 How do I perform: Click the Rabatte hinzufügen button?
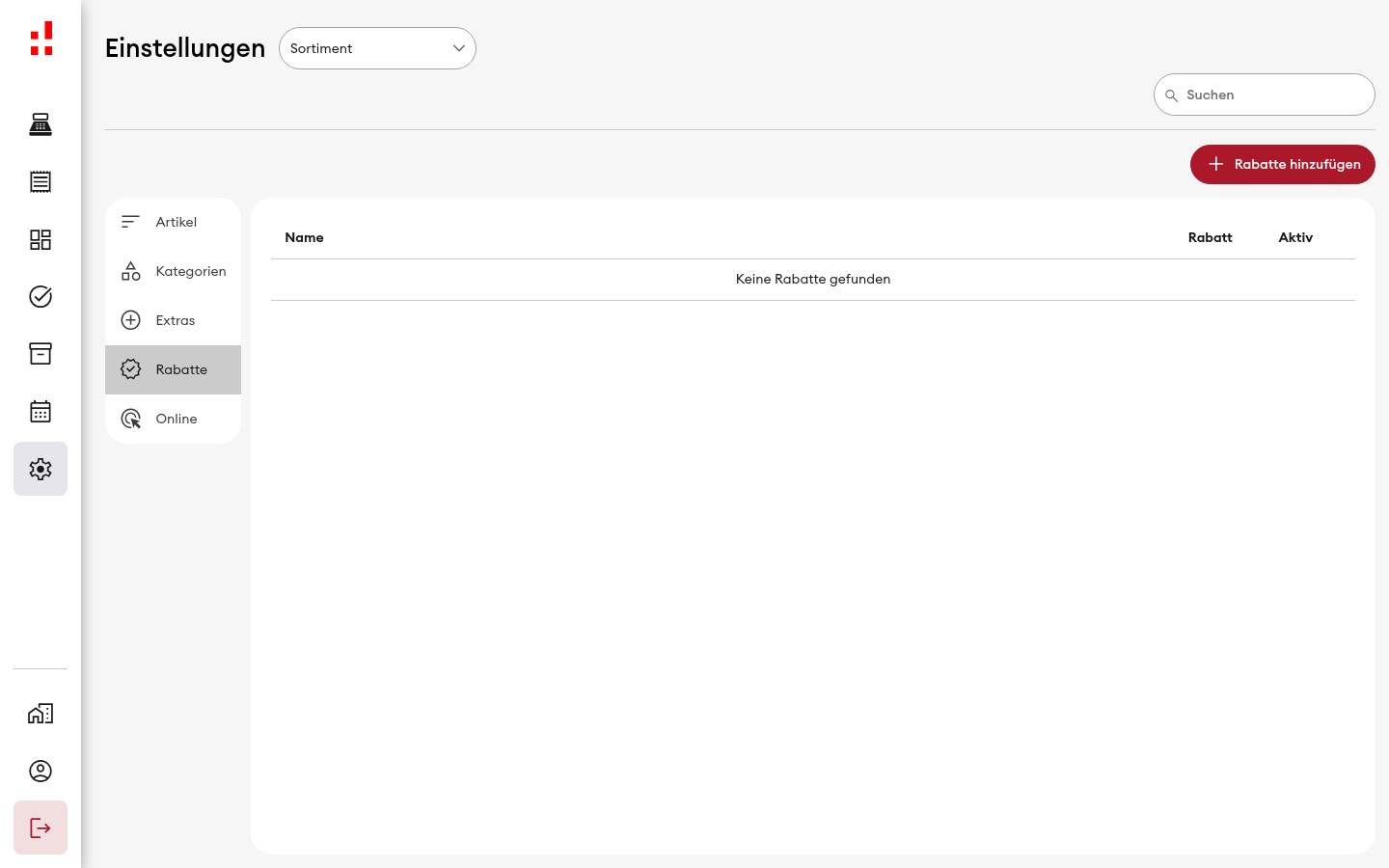(1283, 164)
